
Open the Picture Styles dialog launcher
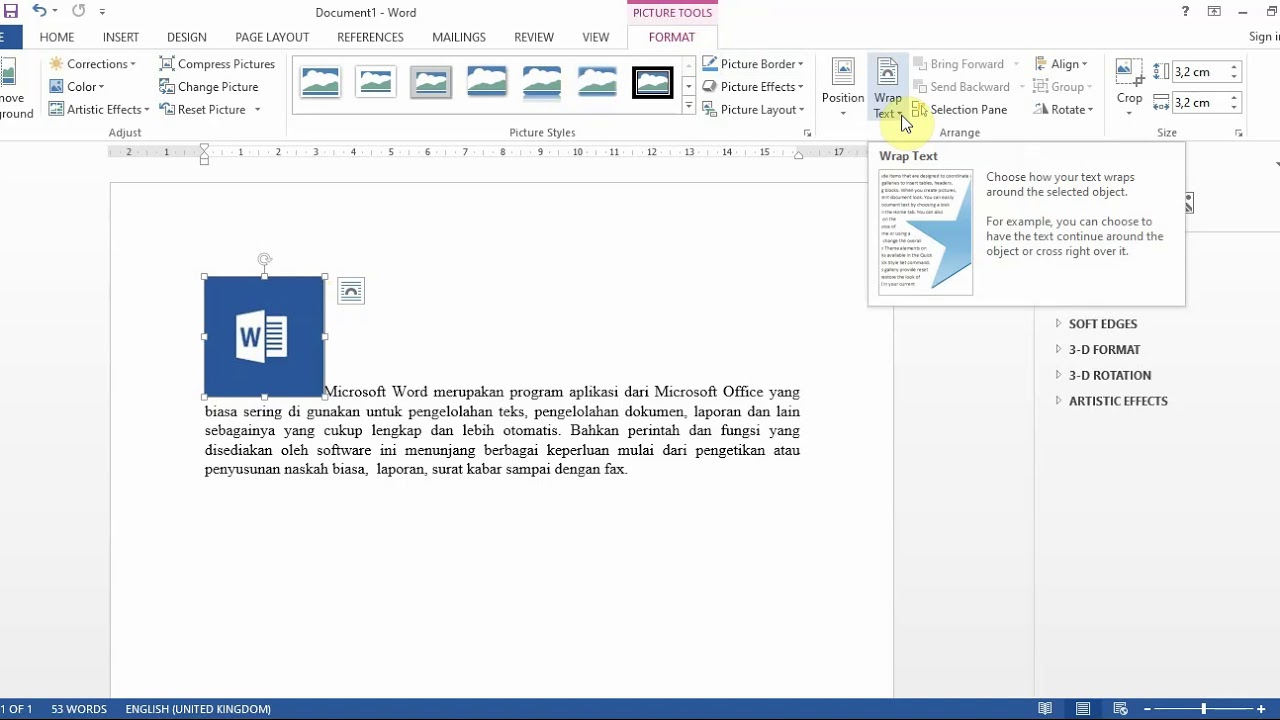(807, 133)
